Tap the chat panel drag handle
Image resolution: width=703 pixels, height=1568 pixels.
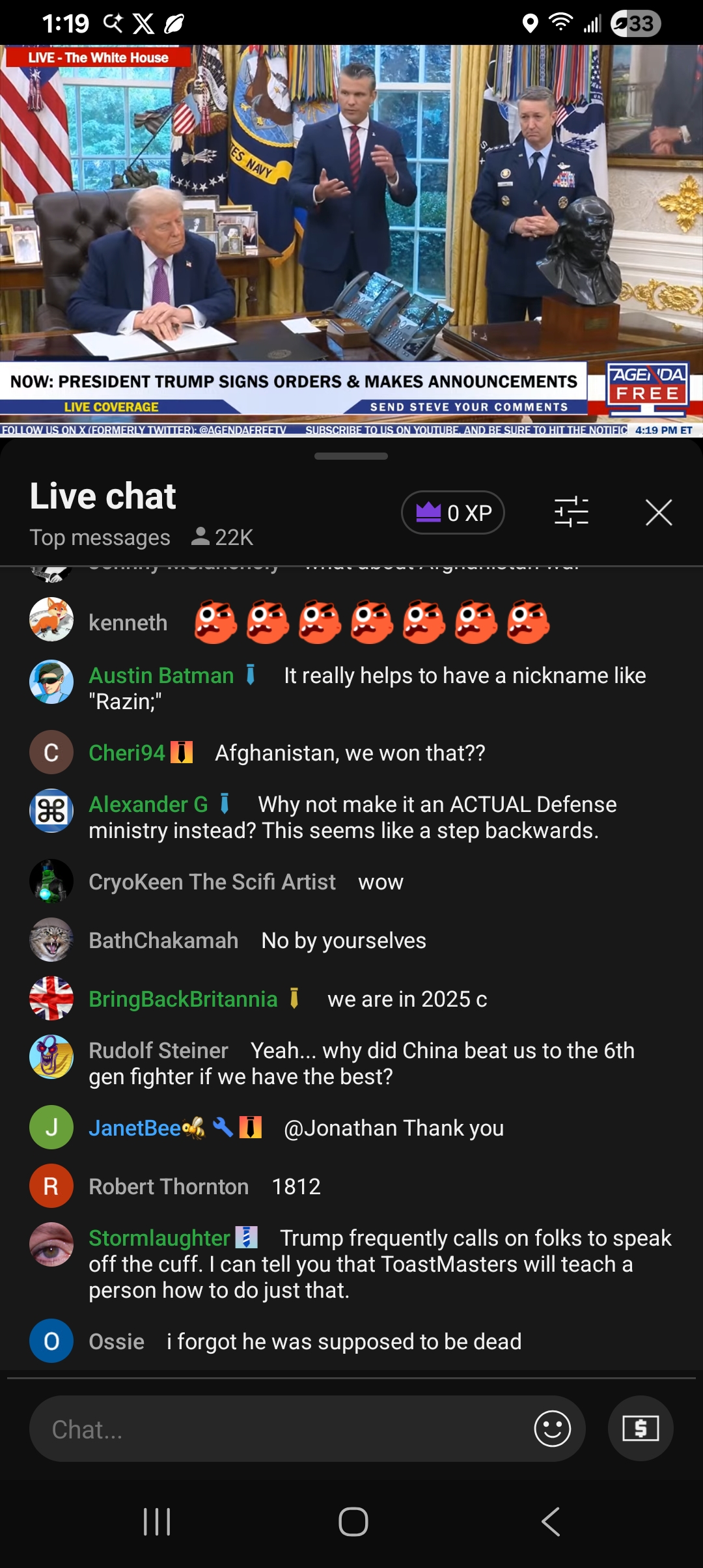click(x=351, y=456)
